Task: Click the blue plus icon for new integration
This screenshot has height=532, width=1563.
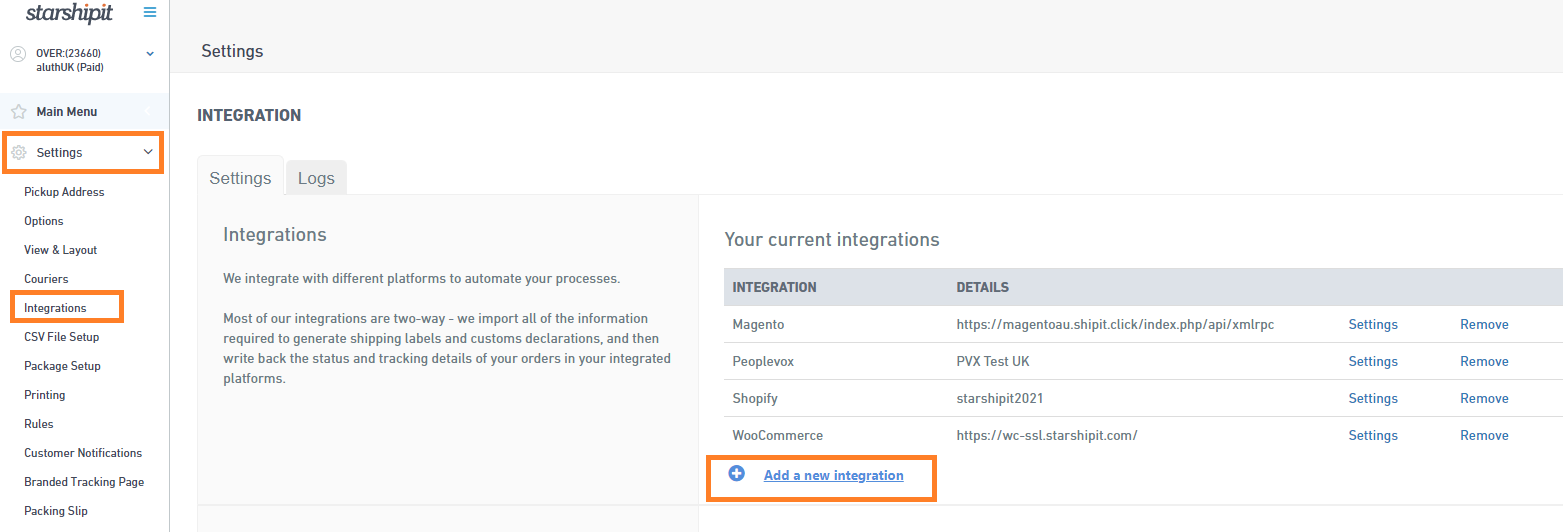Action: (x=737, y=474)
